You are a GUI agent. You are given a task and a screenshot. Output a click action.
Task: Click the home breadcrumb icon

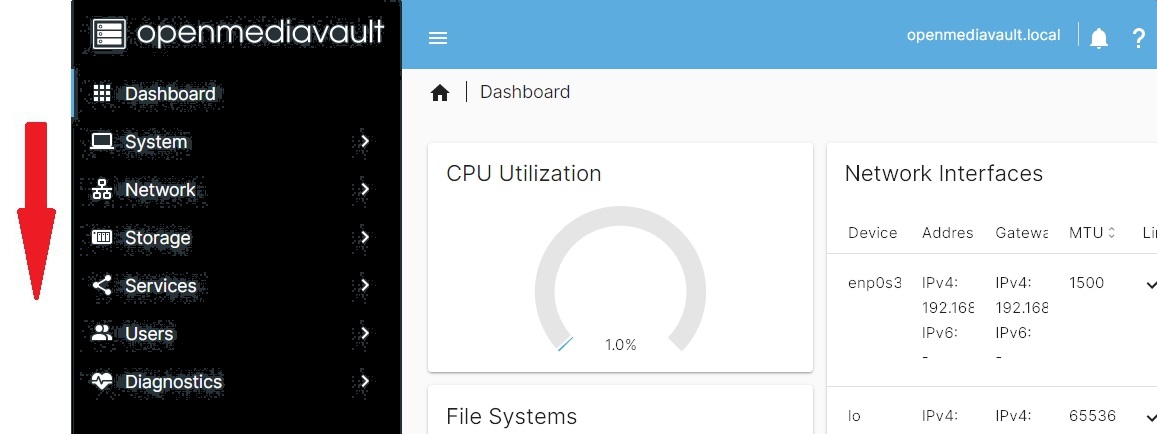pos(440,93)
